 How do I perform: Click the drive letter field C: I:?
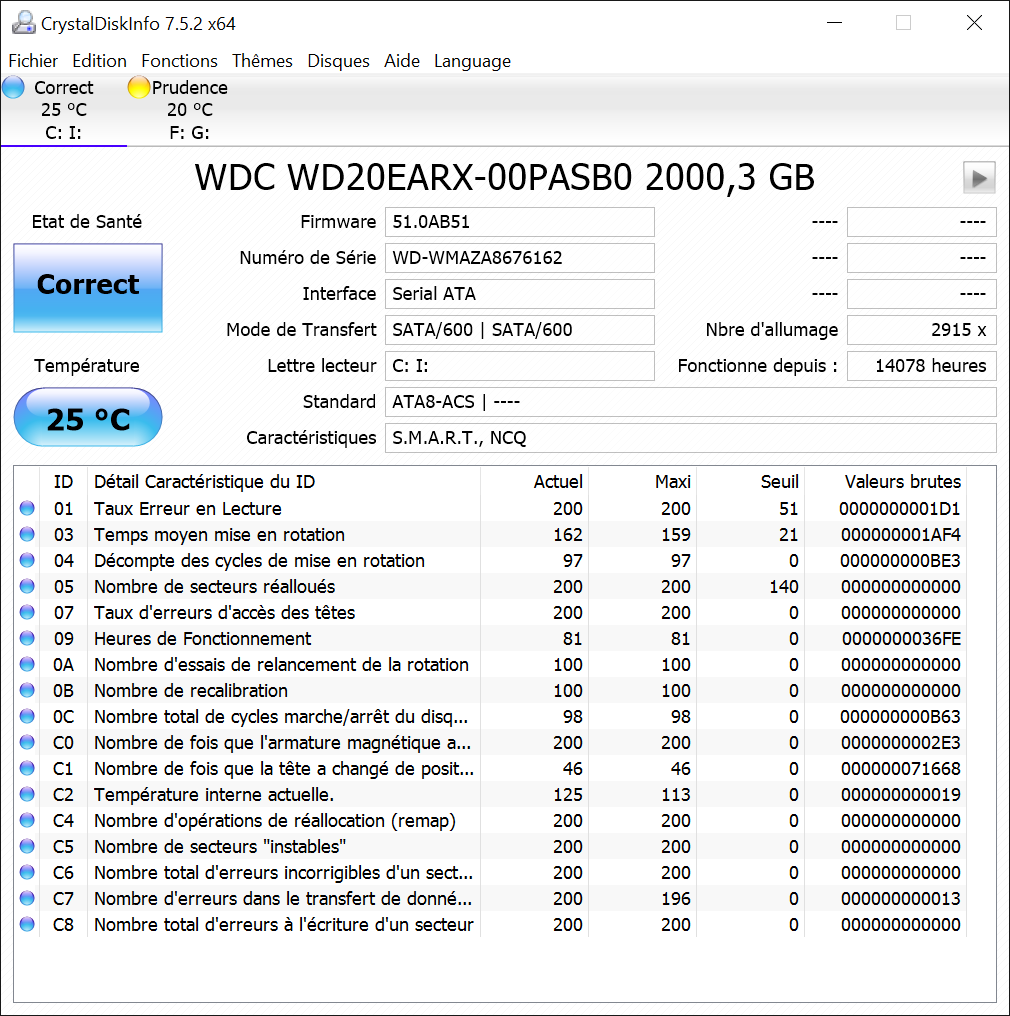pyautogui.click(x=520, y=366)
